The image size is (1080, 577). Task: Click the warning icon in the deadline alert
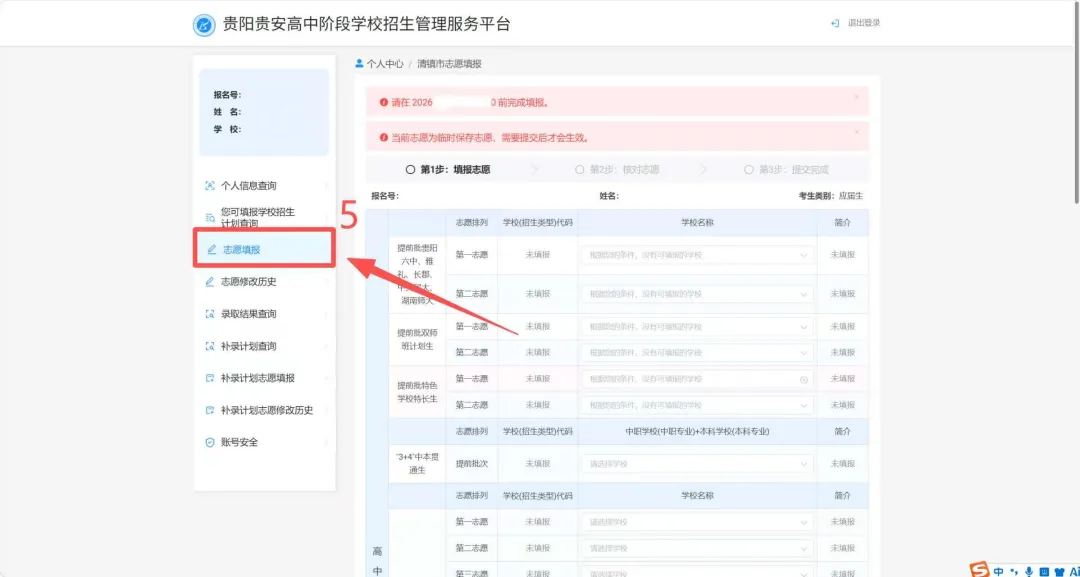384,103
